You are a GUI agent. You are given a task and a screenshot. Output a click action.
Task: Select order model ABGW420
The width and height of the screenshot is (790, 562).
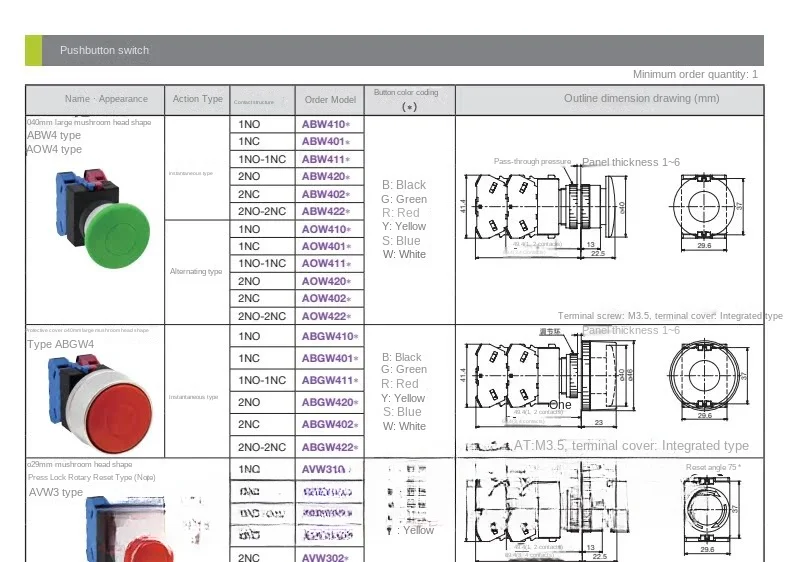[x=330, y=402]
